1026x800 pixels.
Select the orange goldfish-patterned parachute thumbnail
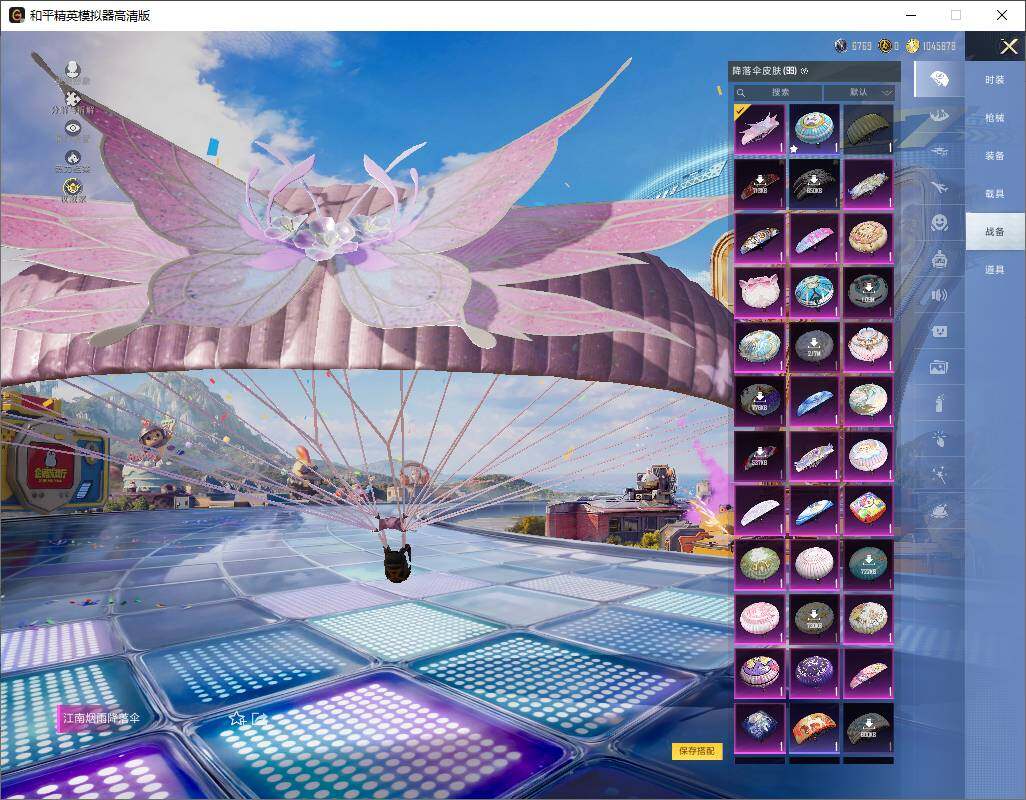814,729
